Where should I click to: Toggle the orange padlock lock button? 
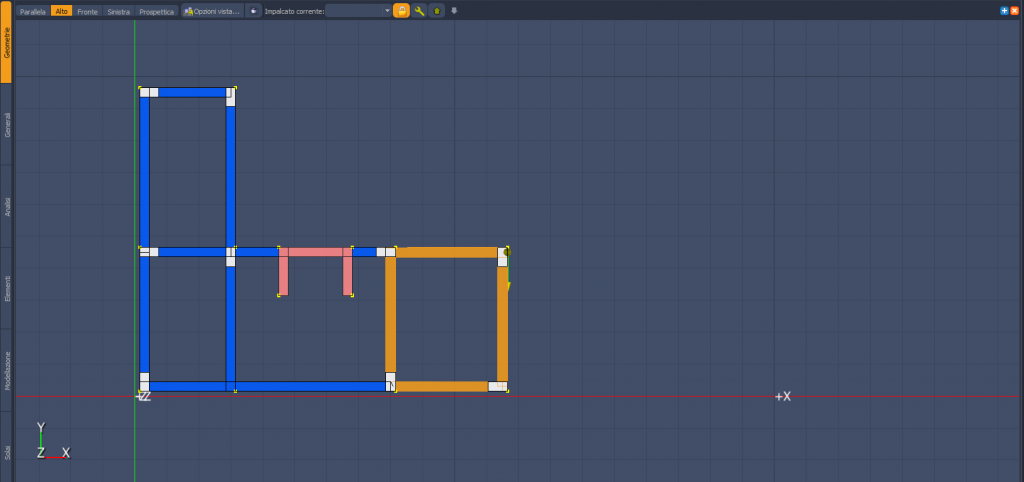(401, 11)
